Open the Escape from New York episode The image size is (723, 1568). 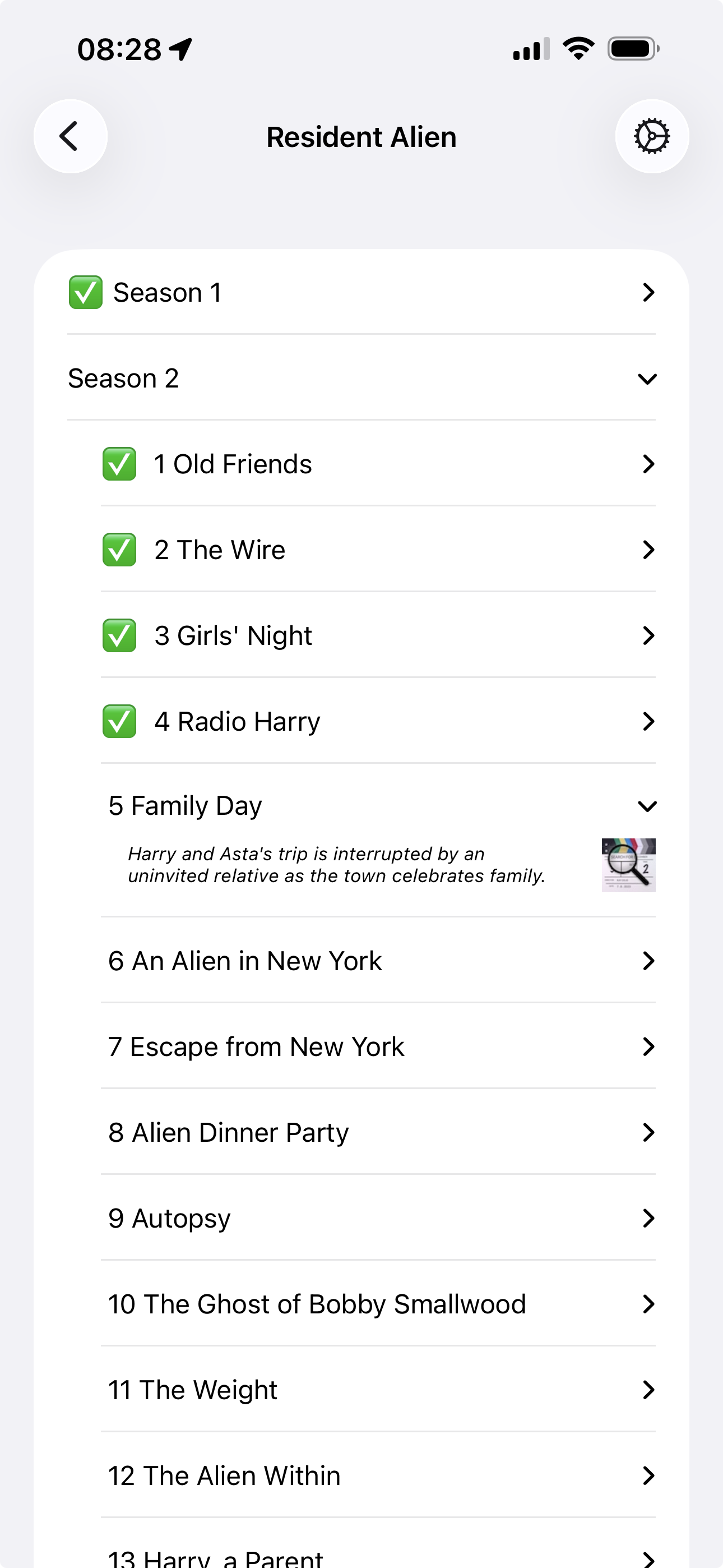click(256, 1047)
